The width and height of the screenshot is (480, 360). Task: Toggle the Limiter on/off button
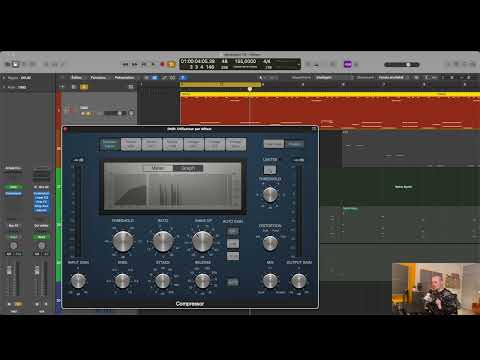click(x=270, y=170)
